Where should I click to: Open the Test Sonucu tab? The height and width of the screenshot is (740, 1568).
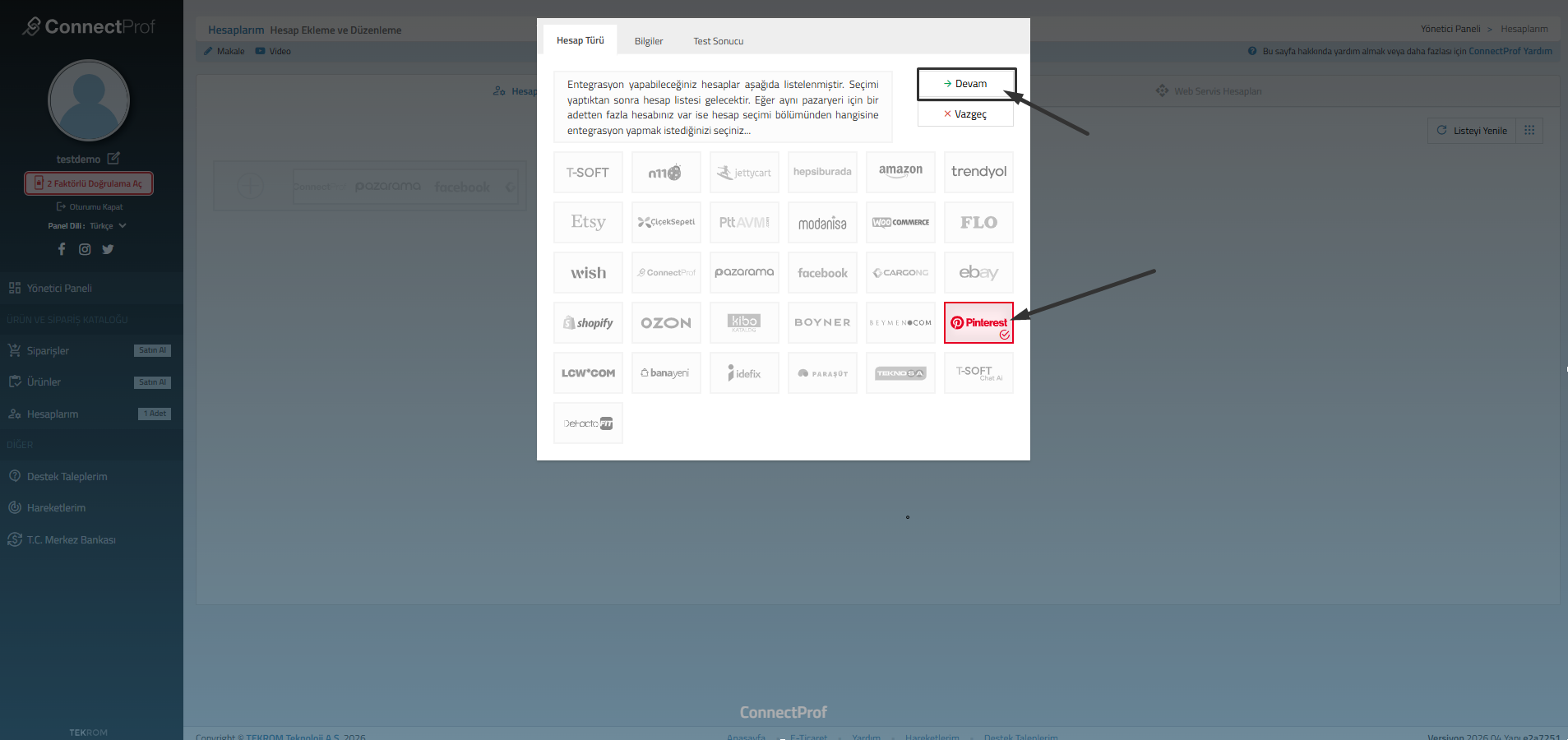tap(718, 41)
